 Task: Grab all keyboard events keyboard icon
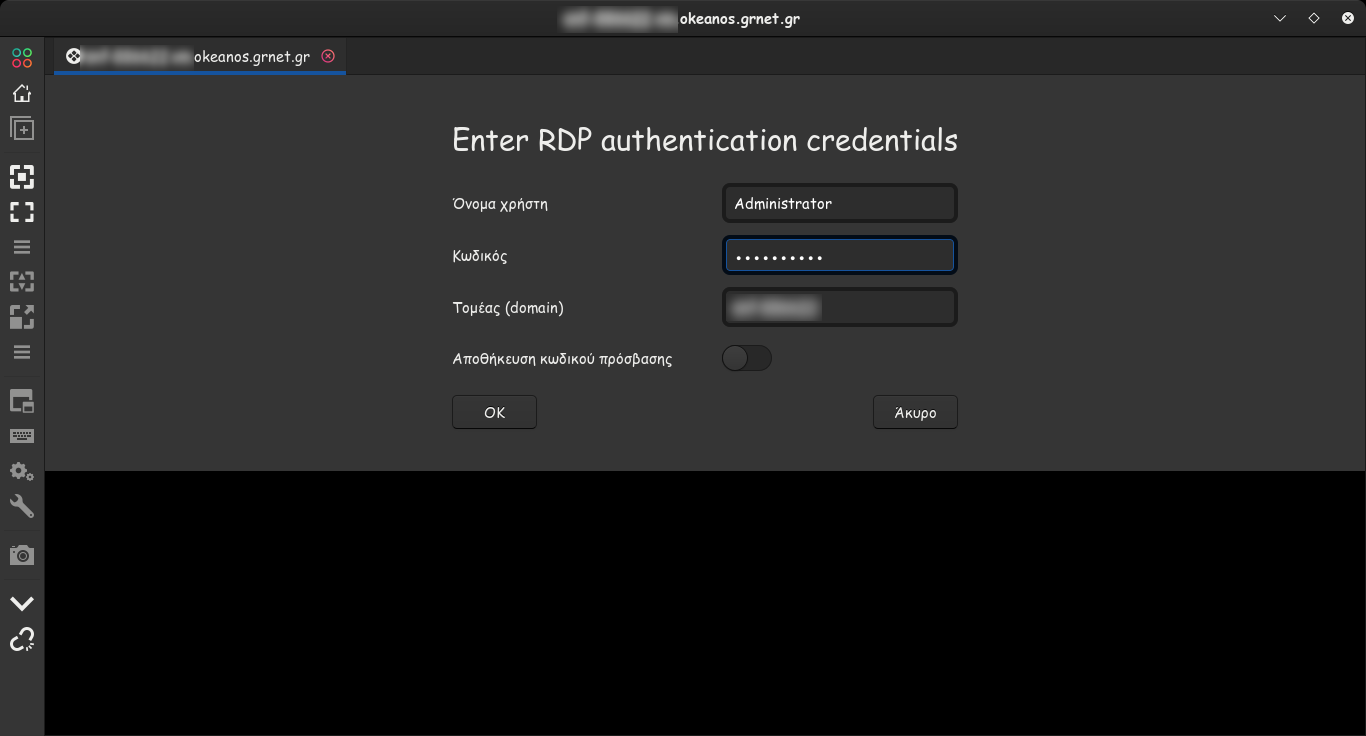[x=22, y=436]
